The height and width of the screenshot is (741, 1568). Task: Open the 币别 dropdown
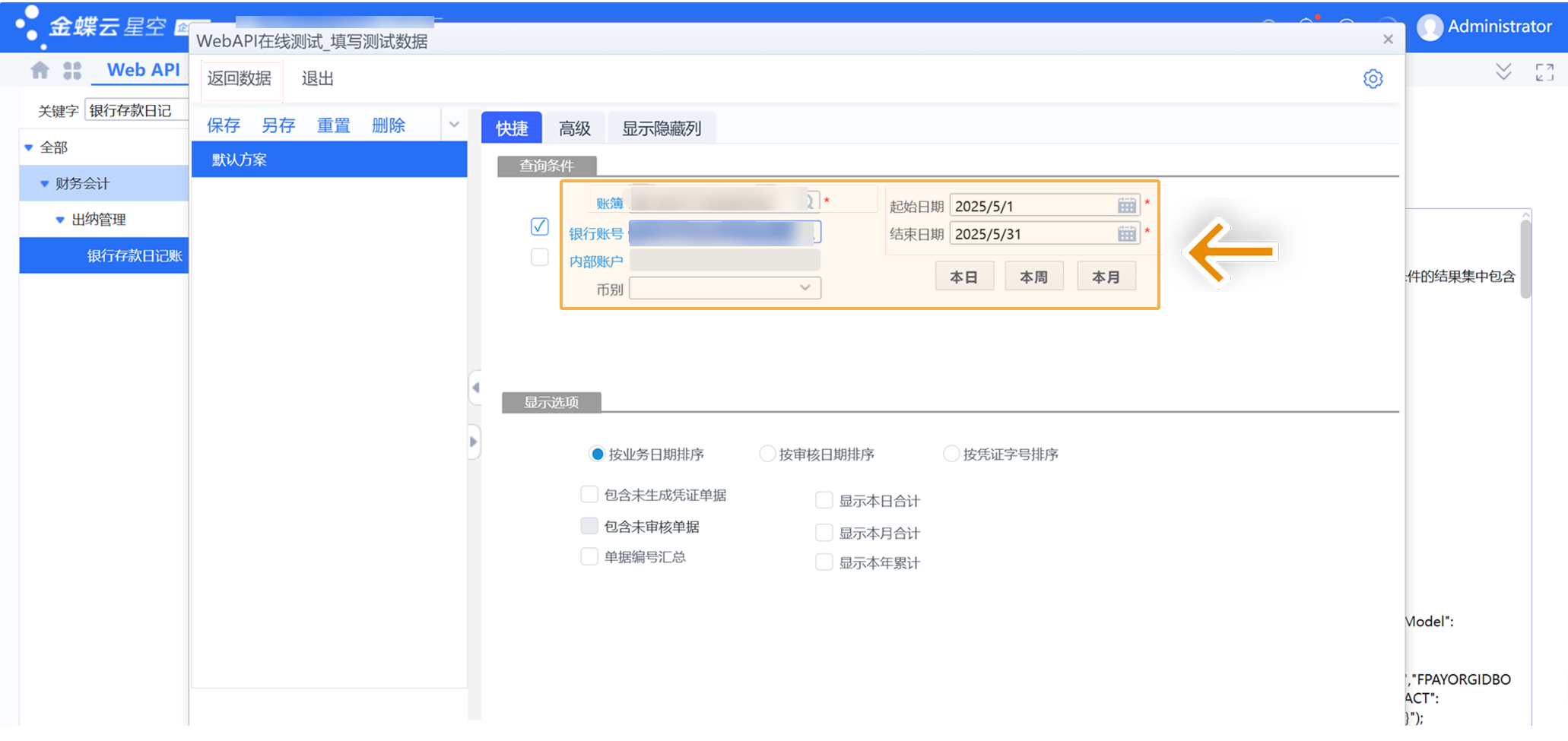tap(805, 288)
